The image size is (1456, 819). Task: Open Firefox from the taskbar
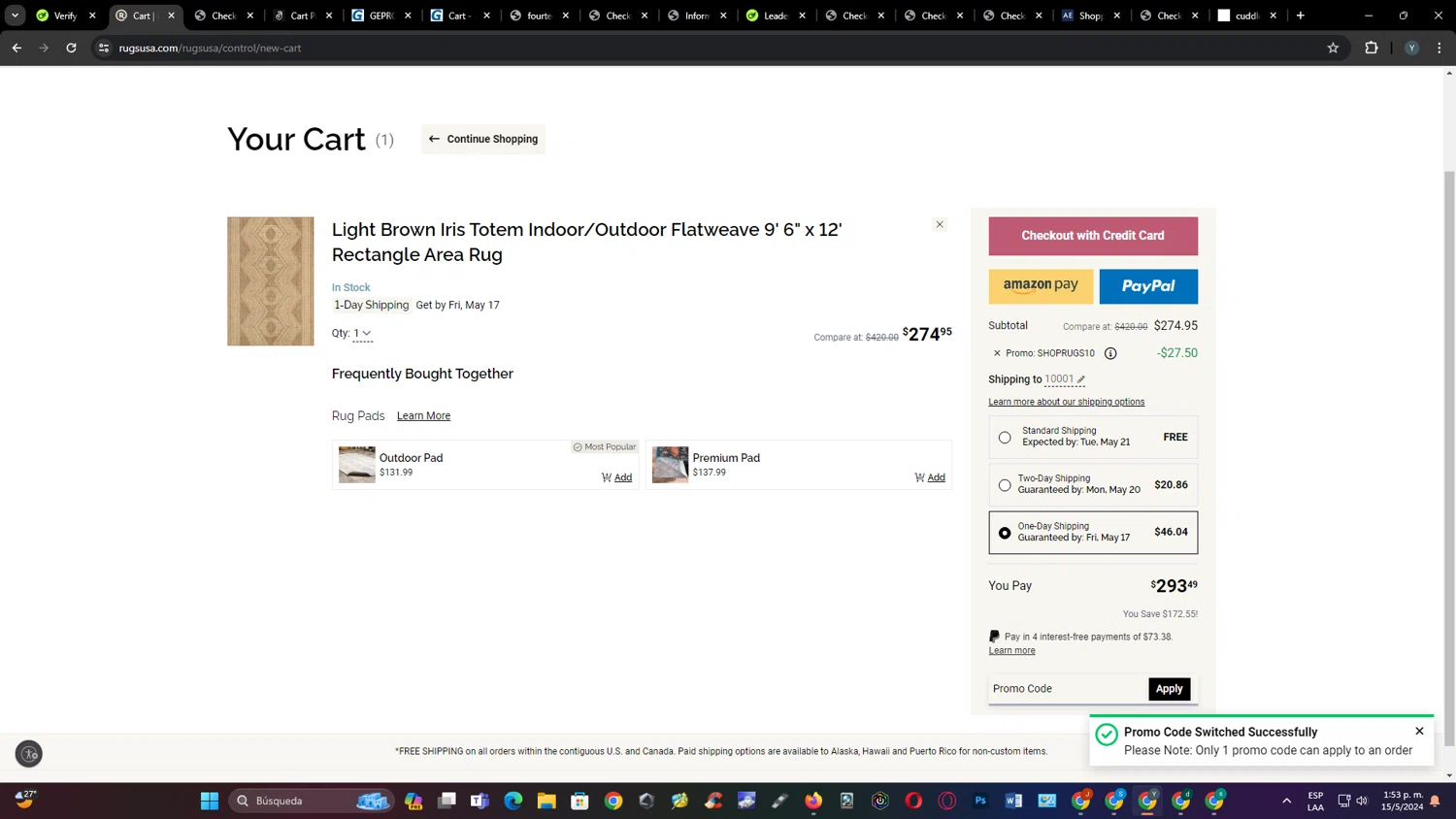coord(813,801)
